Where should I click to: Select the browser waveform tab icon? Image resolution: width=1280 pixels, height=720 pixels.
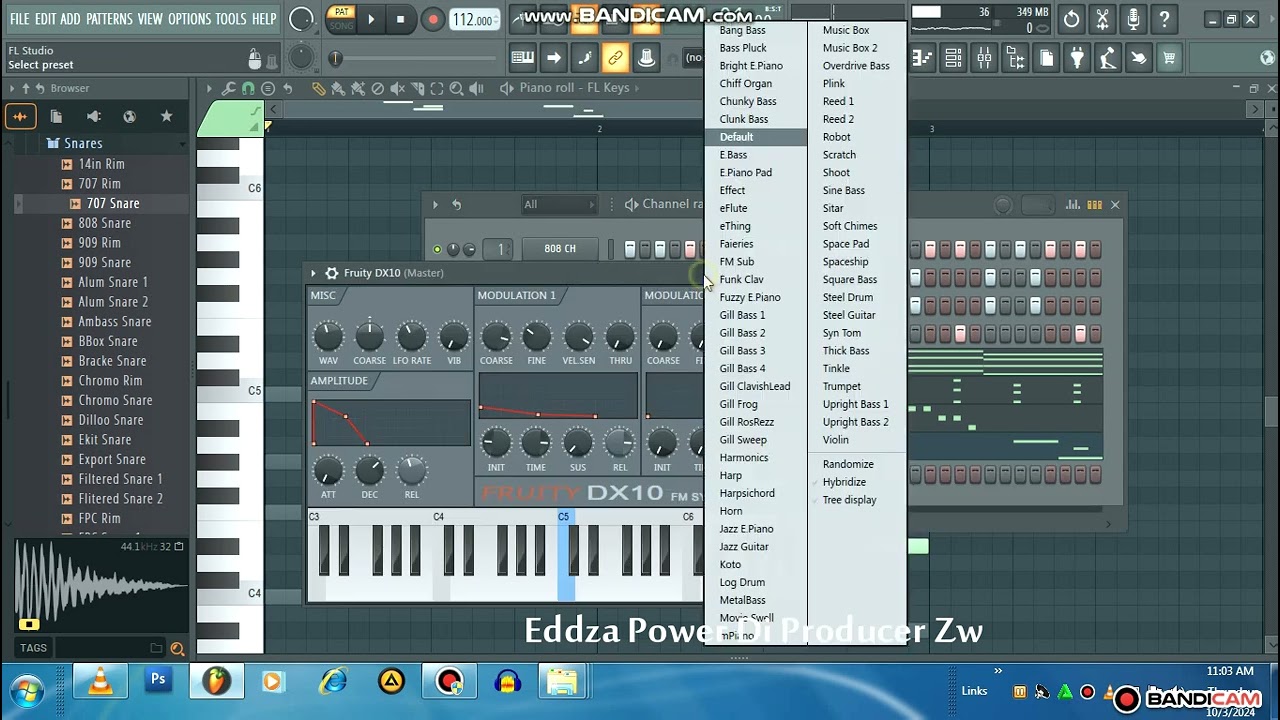pos(19,116)
